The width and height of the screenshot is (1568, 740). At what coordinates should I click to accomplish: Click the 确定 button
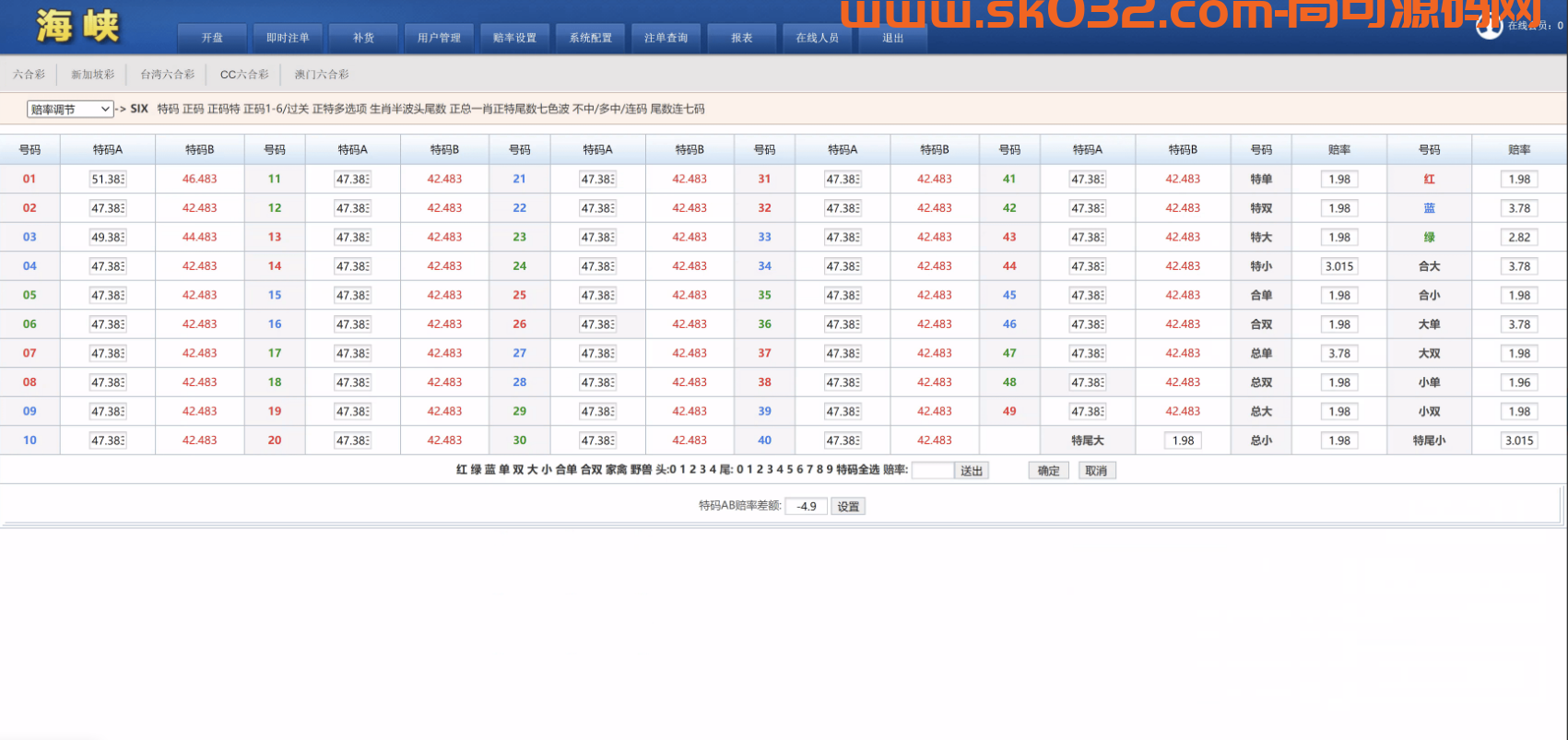[1048, 471]
